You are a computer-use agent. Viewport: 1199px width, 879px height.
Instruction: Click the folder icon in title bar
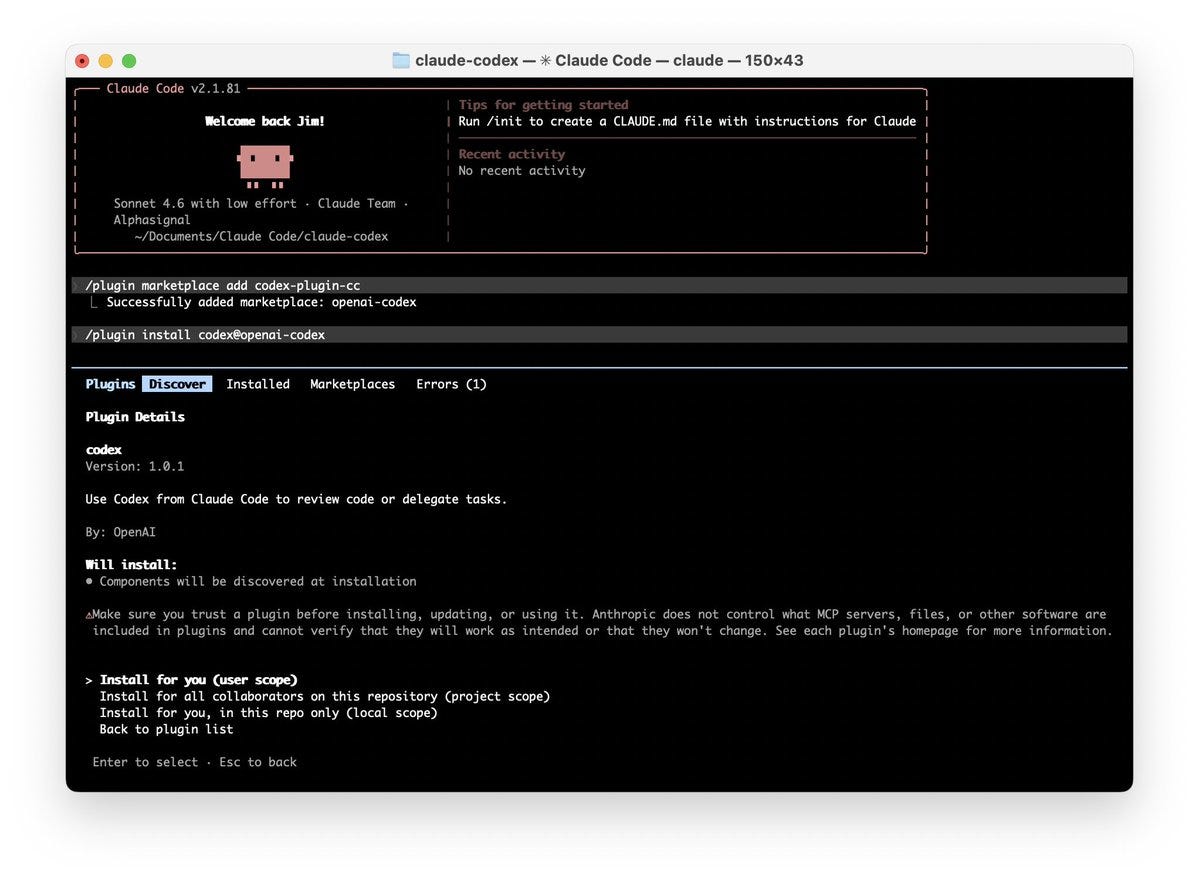(x=401, y=60)
